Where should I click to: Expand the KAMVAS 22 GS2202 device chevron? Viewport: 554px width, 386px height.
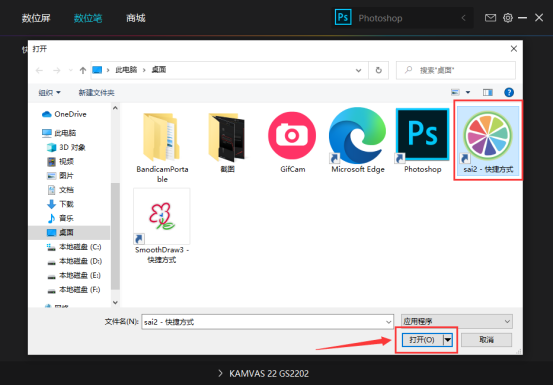tap(220, 373)
